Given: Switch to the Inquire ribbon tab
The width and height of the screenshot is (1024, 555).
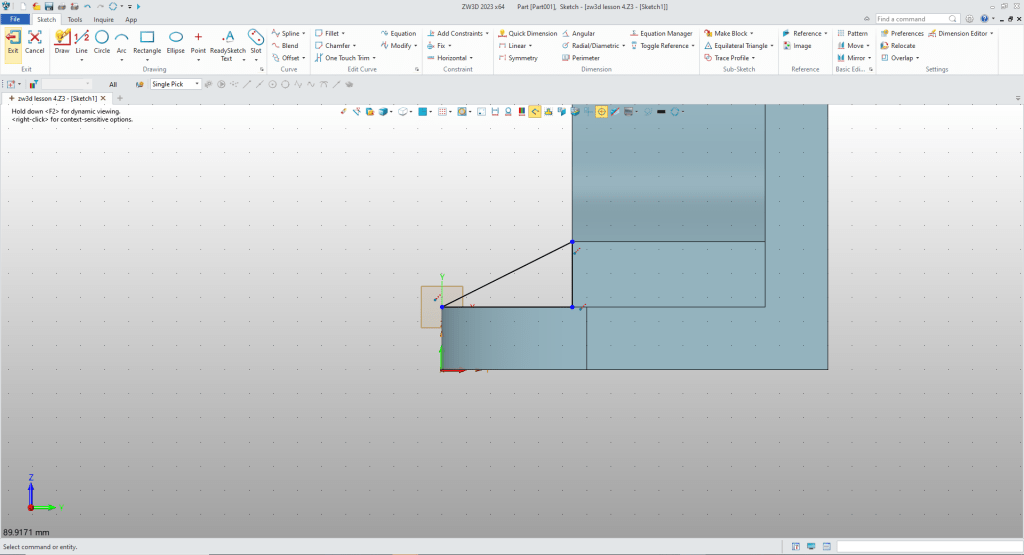Looking at the screenshot, I should tap(103, 19).
